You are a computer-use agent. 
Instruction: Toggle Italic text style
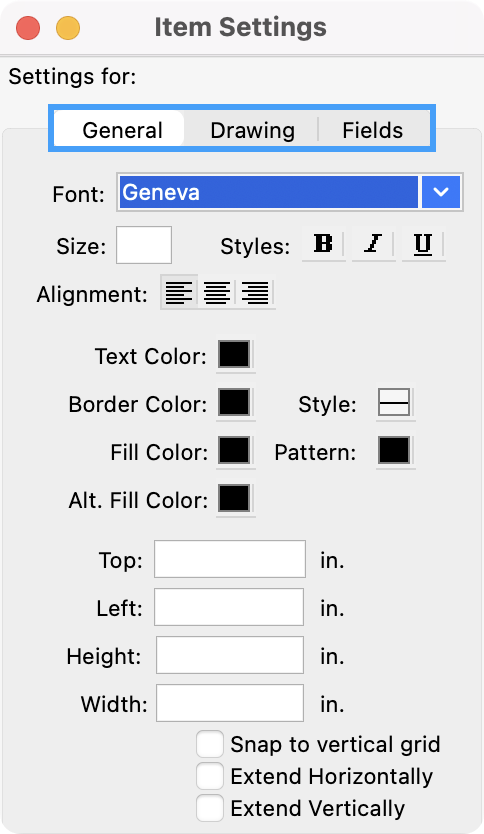point(373,244)
